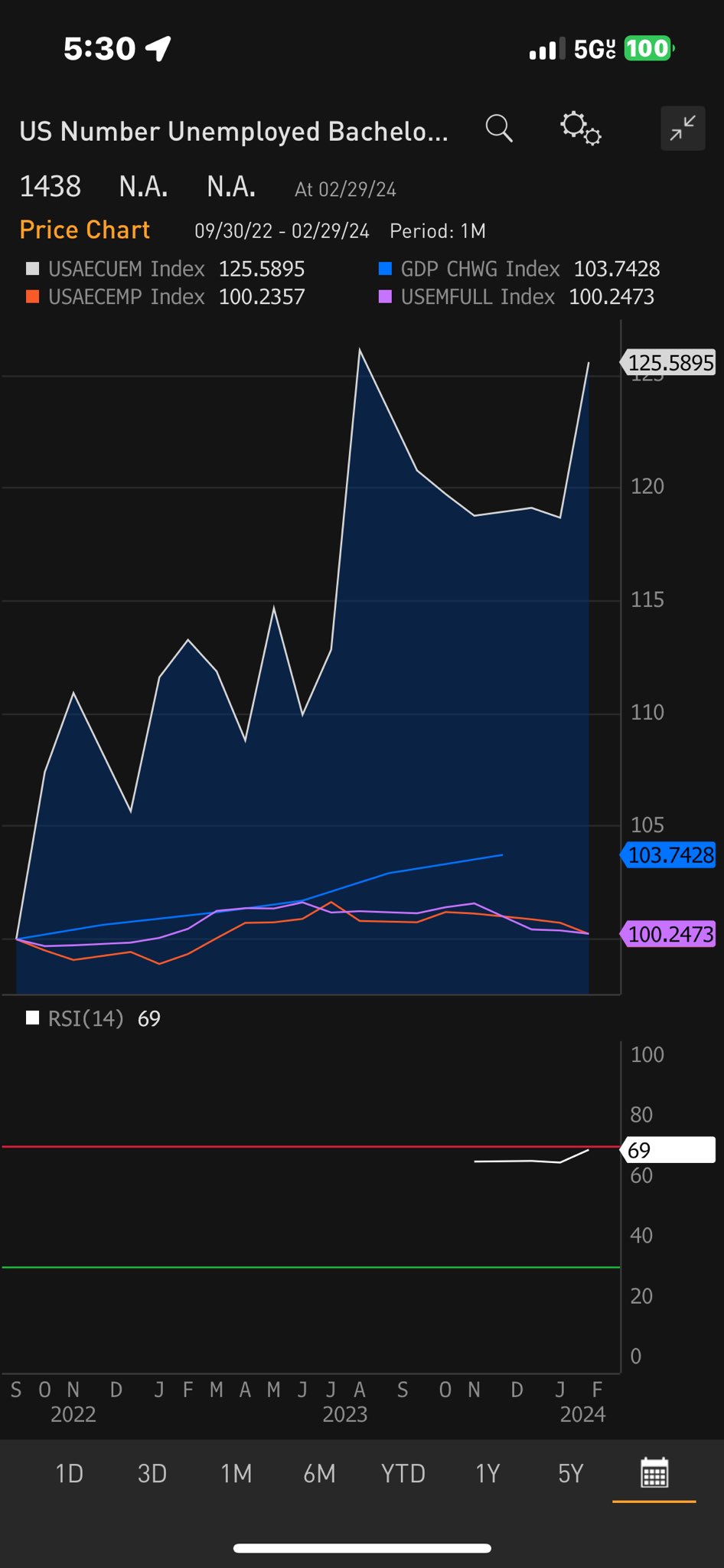The width and height of the screenshot is (724, 1568).
Task: Tap the orange USAECEMP Index swatch
Action: [32, 296]
